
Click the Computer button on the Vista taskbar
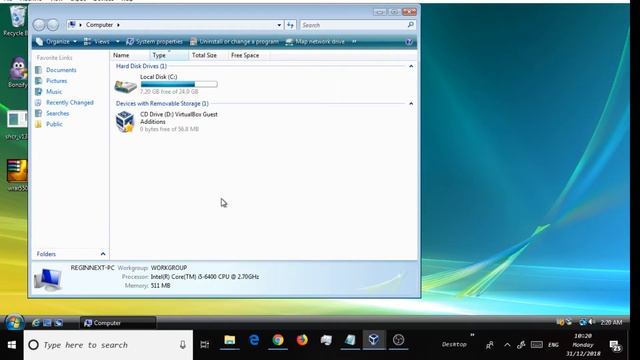coord(118,323)
